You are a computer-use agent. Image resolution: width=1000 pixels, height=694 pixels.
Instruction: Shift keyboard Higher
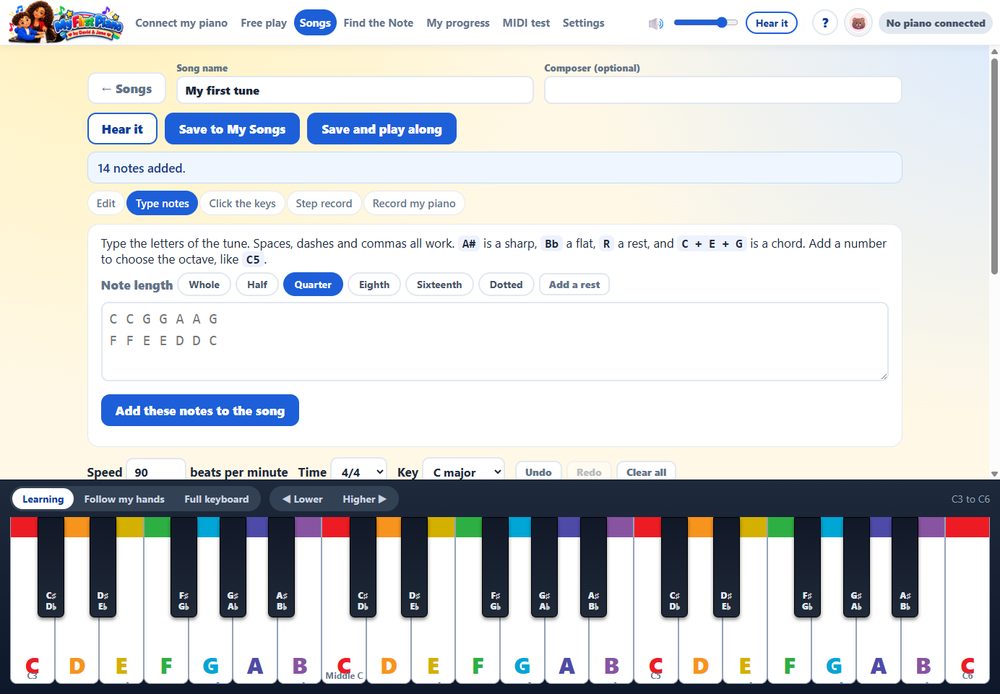pyautogui.click(x=364, y=499)
